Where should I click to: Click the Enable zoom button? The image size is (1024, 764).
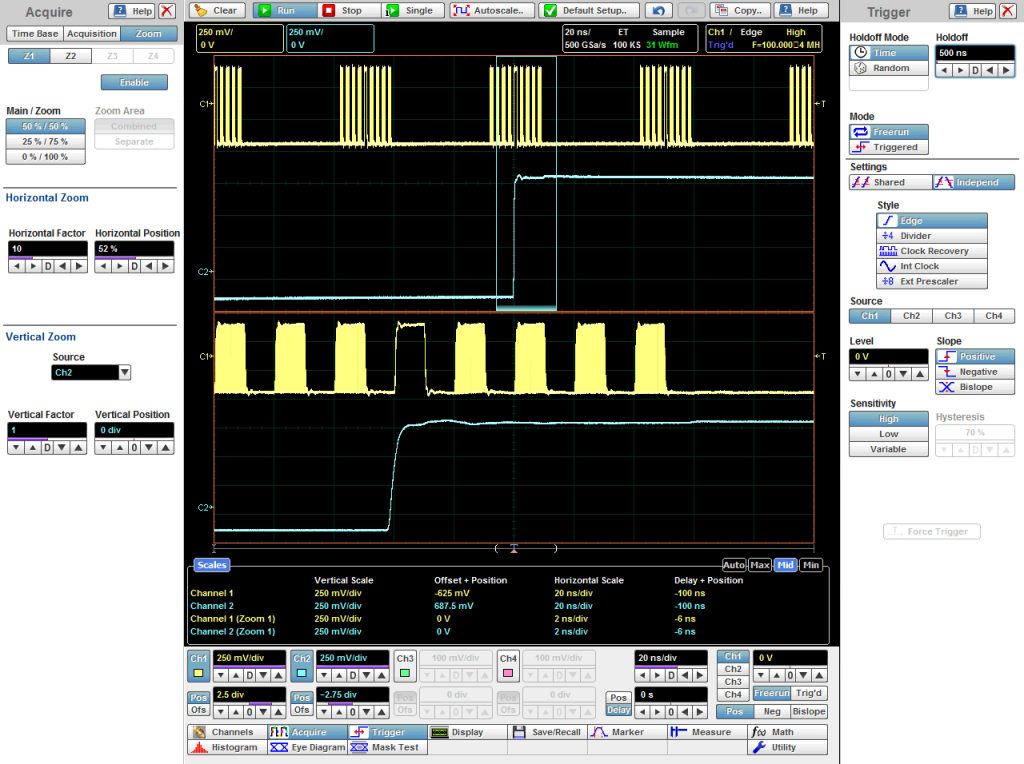(134, 82)
